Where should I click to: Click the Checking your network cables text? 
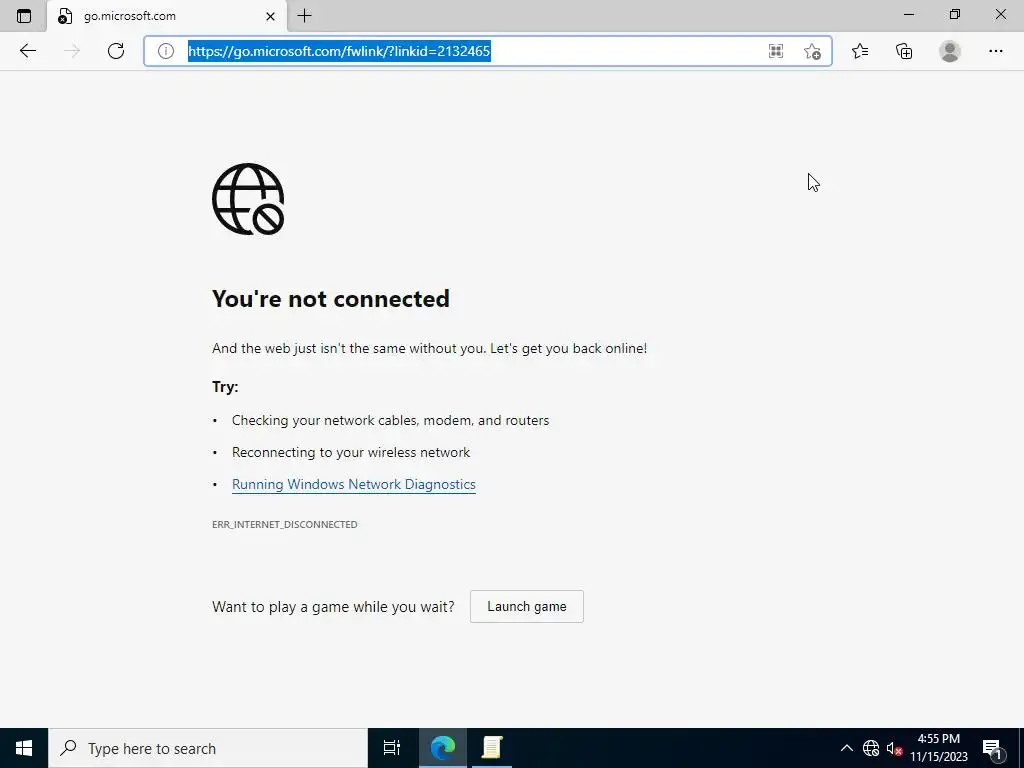(x=390, y=421)
